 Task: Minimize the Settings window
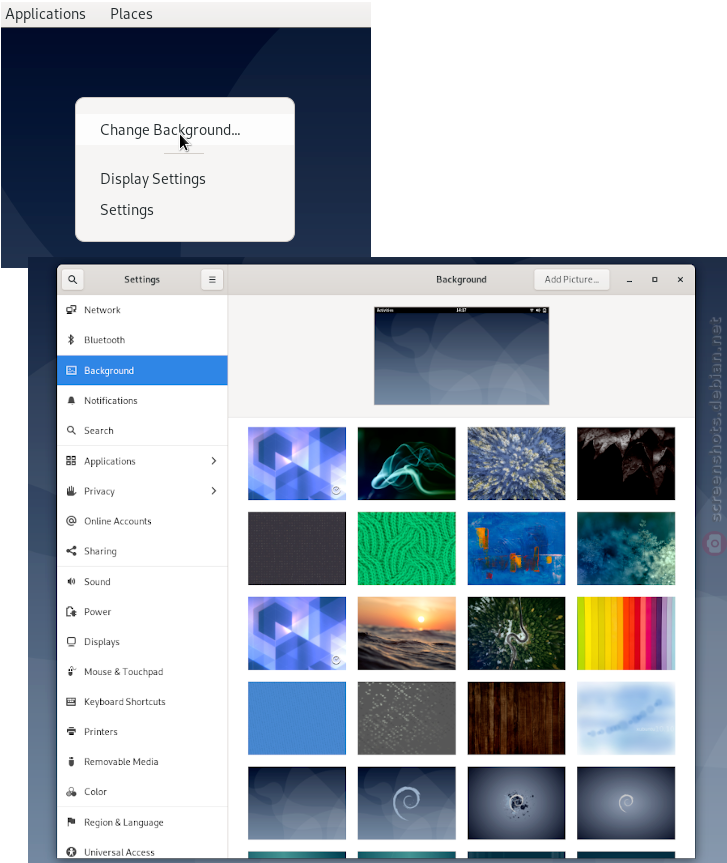tap(629, 280)
